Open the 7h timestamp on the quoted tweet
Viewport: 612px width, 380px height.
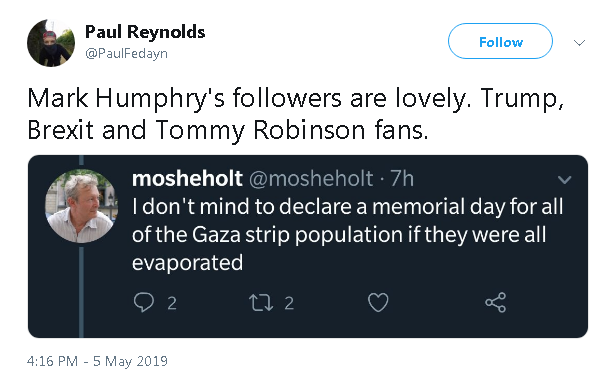[402, 179]
